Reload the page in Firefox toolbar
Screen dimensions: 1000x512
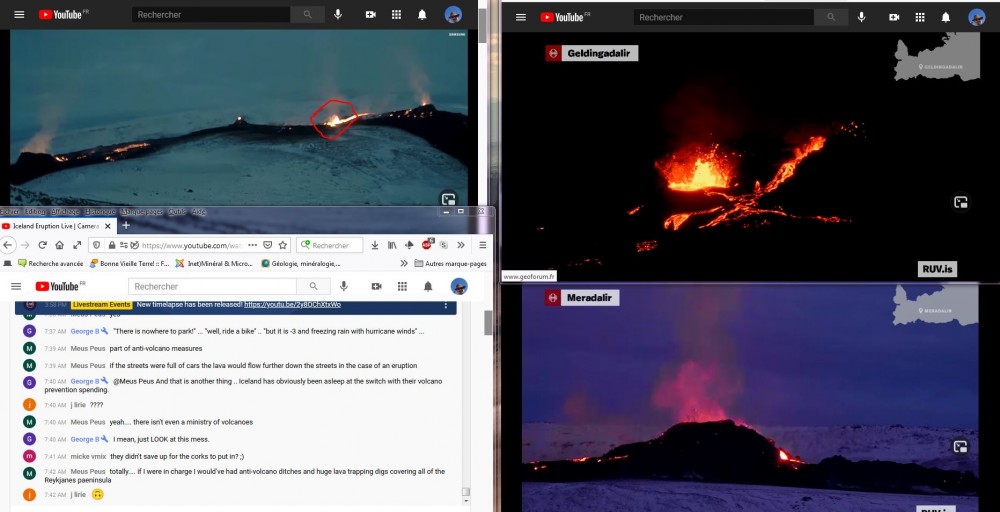[42, 245]
